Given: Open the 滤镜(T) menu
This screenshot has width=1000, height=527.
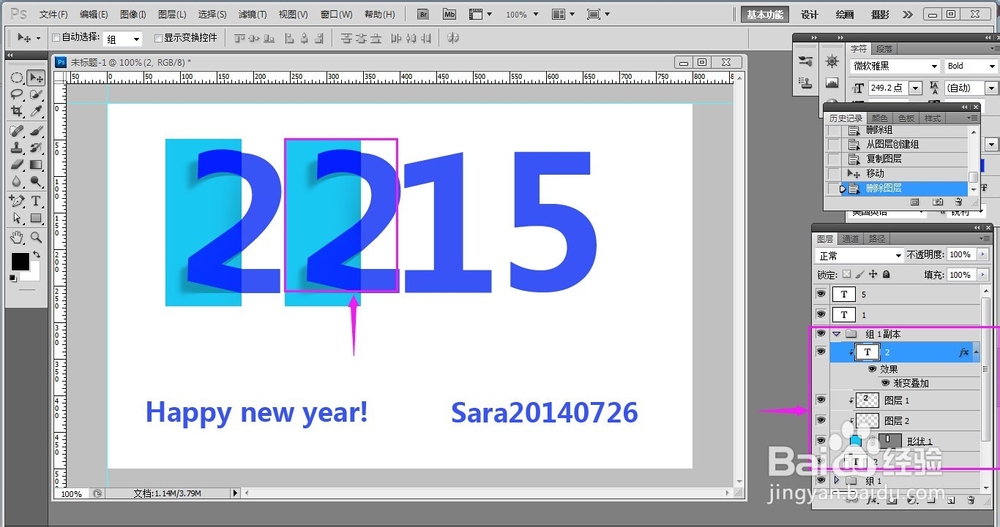Looking at the screenshot, I should 253,14.
